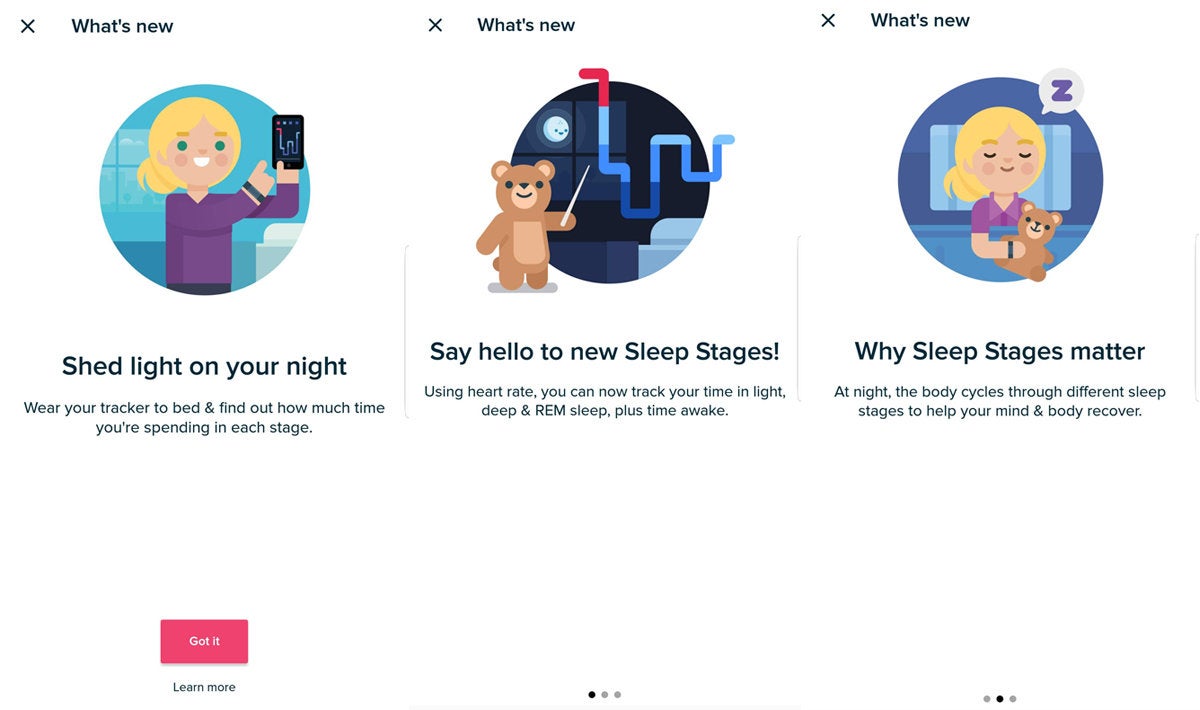Tap the purple Z speech bubble icon
1200x710 pixels.
click(x=1061, y=92)
